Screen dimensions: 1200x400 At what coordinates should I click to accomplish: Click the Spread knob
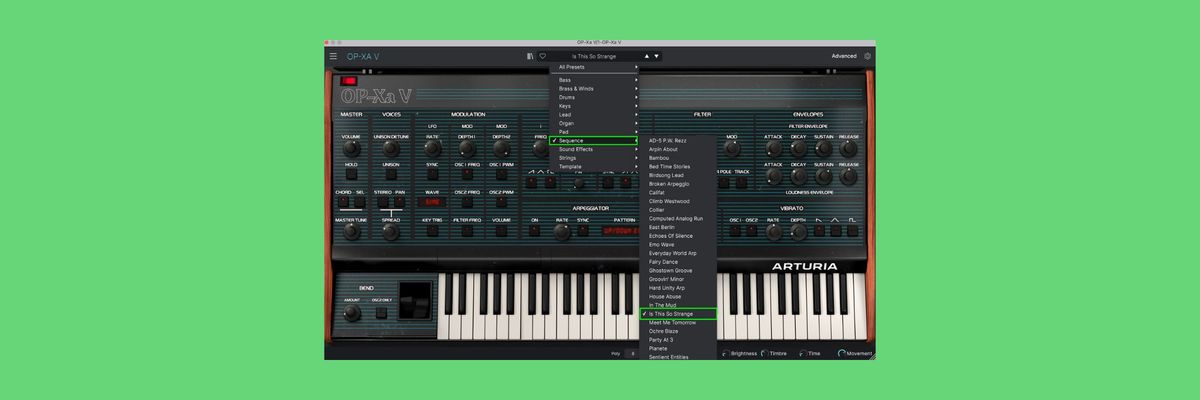391,231
